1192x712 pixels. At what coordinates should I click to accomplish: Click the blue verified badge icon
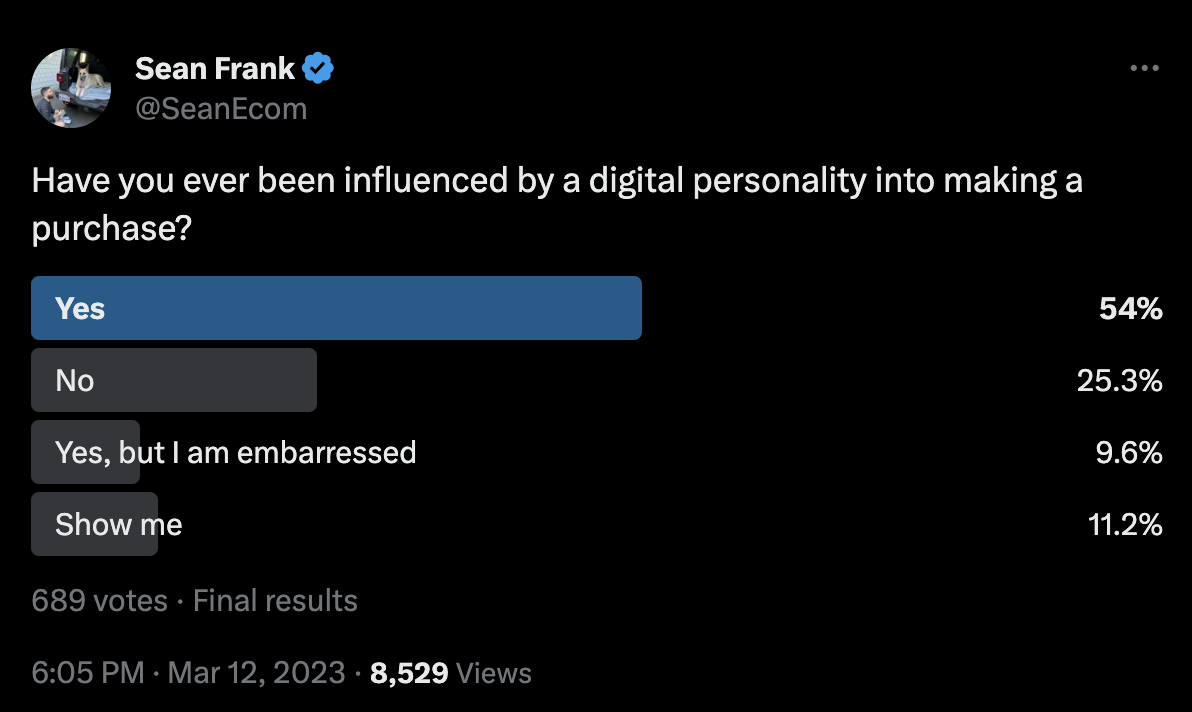point(318,68)
